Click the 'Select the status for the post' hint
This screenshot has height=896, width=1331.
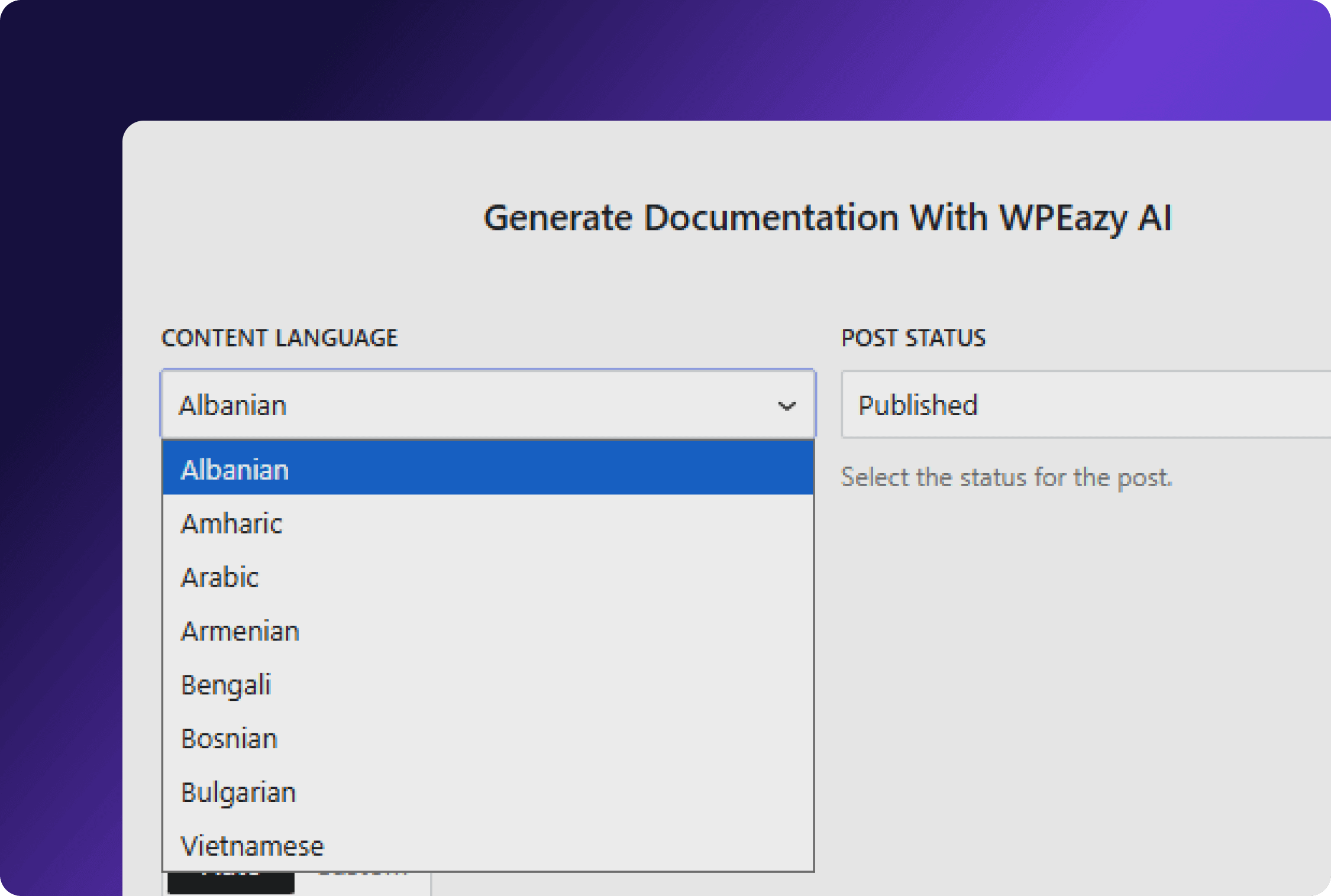pos(1006,477)
